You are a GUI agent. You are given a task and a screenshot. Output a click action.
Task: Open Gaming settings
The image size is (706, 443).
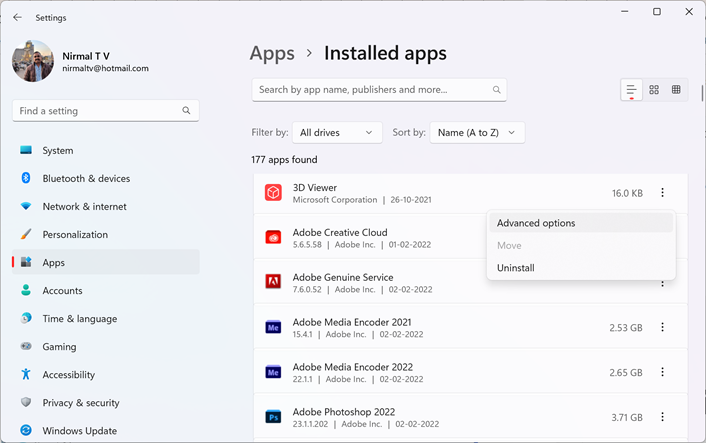click(x=106, y=347)
